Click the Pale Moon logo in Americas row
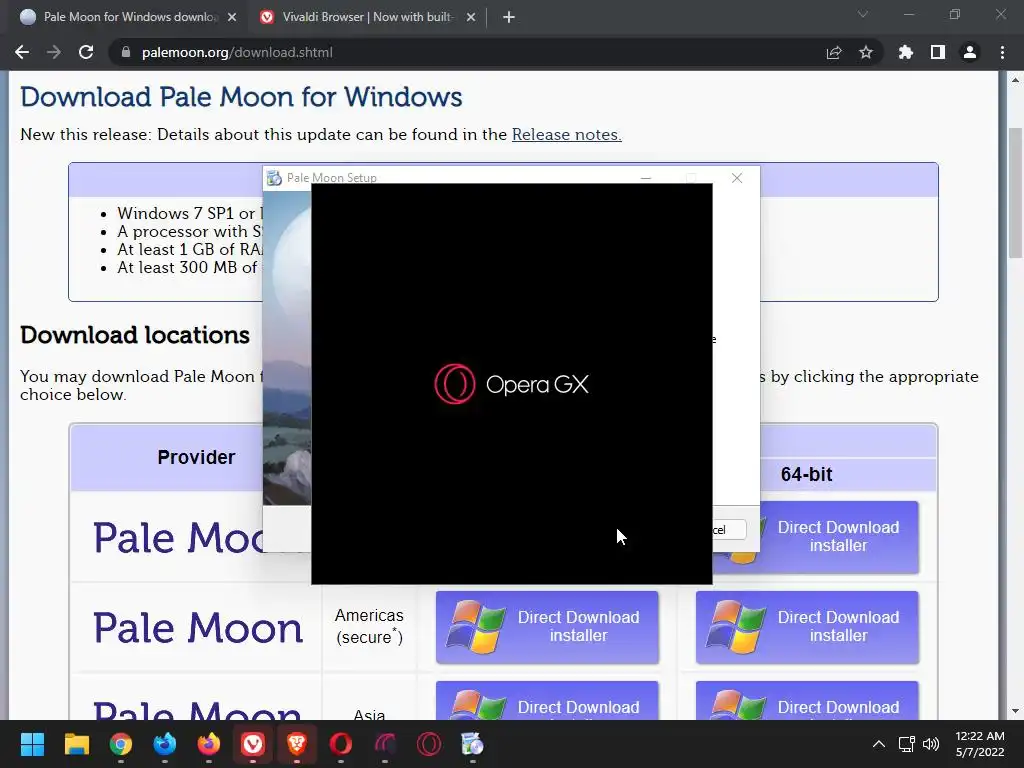Image resolution: width=1024 pixels, height=768 pixels. [198, 628]
